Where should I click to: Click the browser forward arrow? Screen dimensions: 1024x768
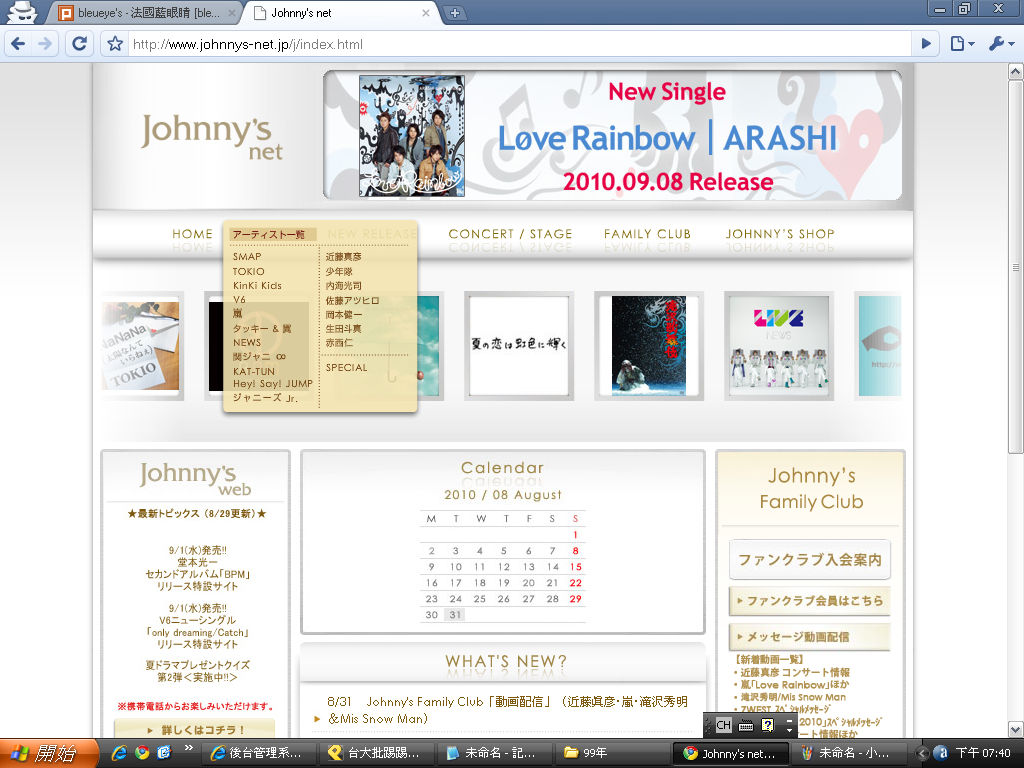[x=45, y=44]
